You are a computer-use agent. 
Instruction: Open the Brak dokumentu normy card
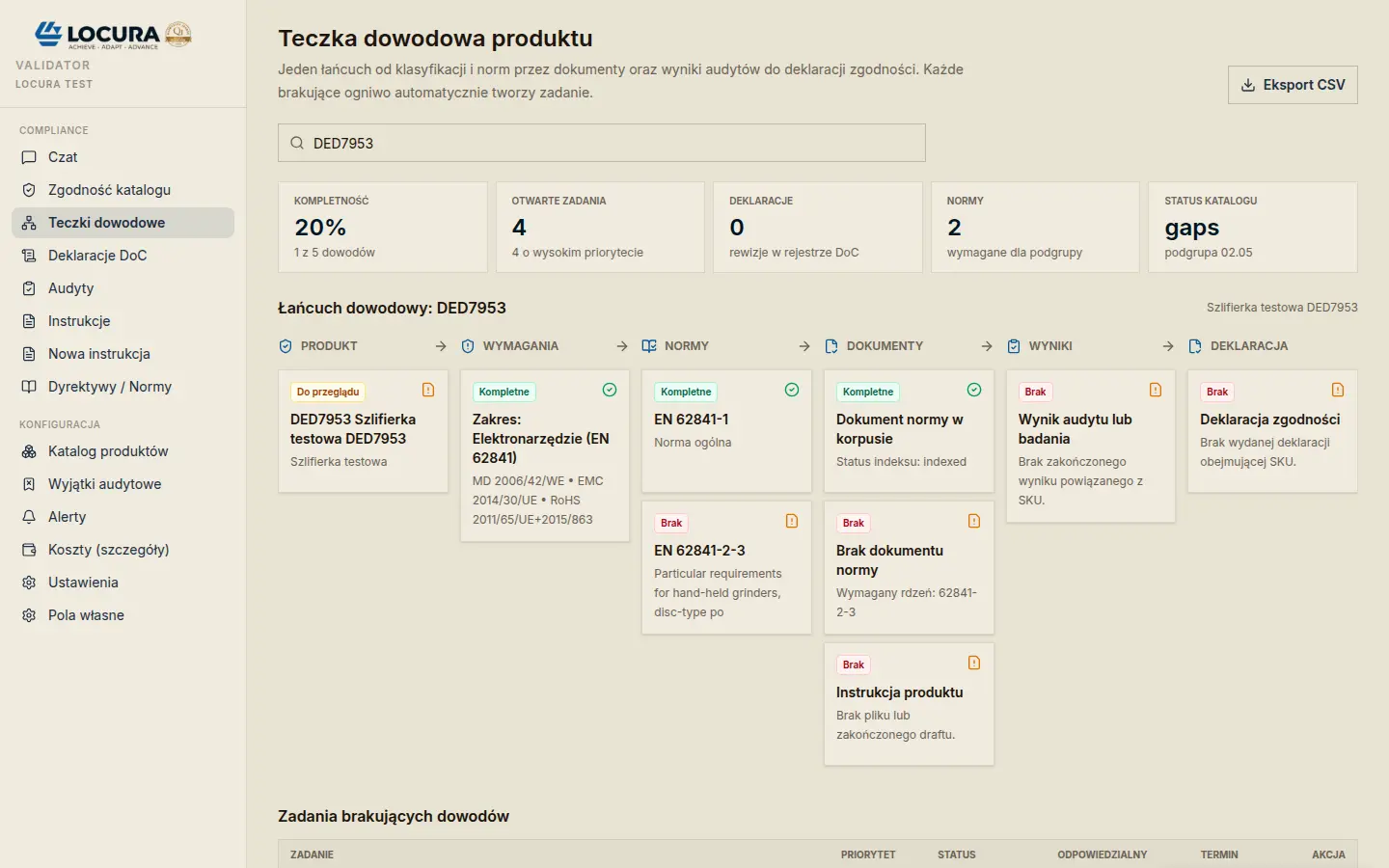[x=909, y=568]
